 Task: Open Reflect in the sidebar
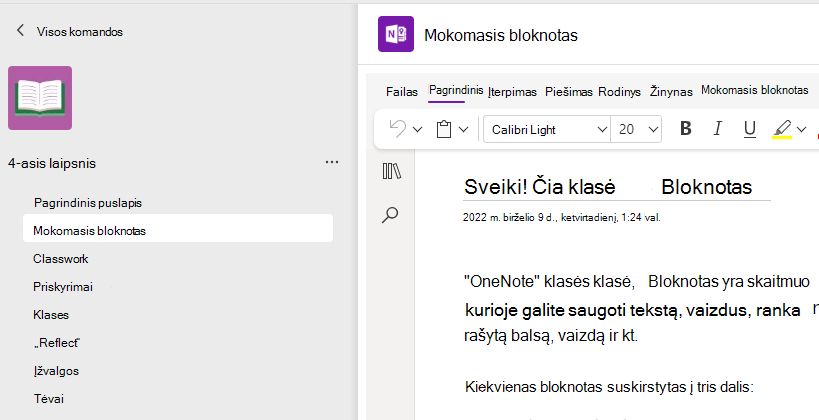coord(56,343)
